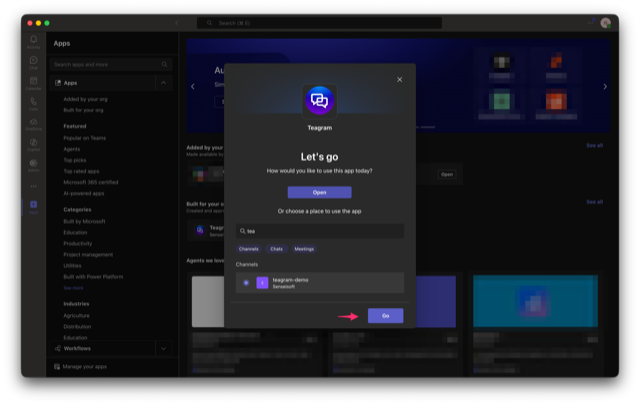Screen dimensions: 640x405
Task: Click the Apps section icon in panel
Action: pyautogui.click(x=58, y=83)
